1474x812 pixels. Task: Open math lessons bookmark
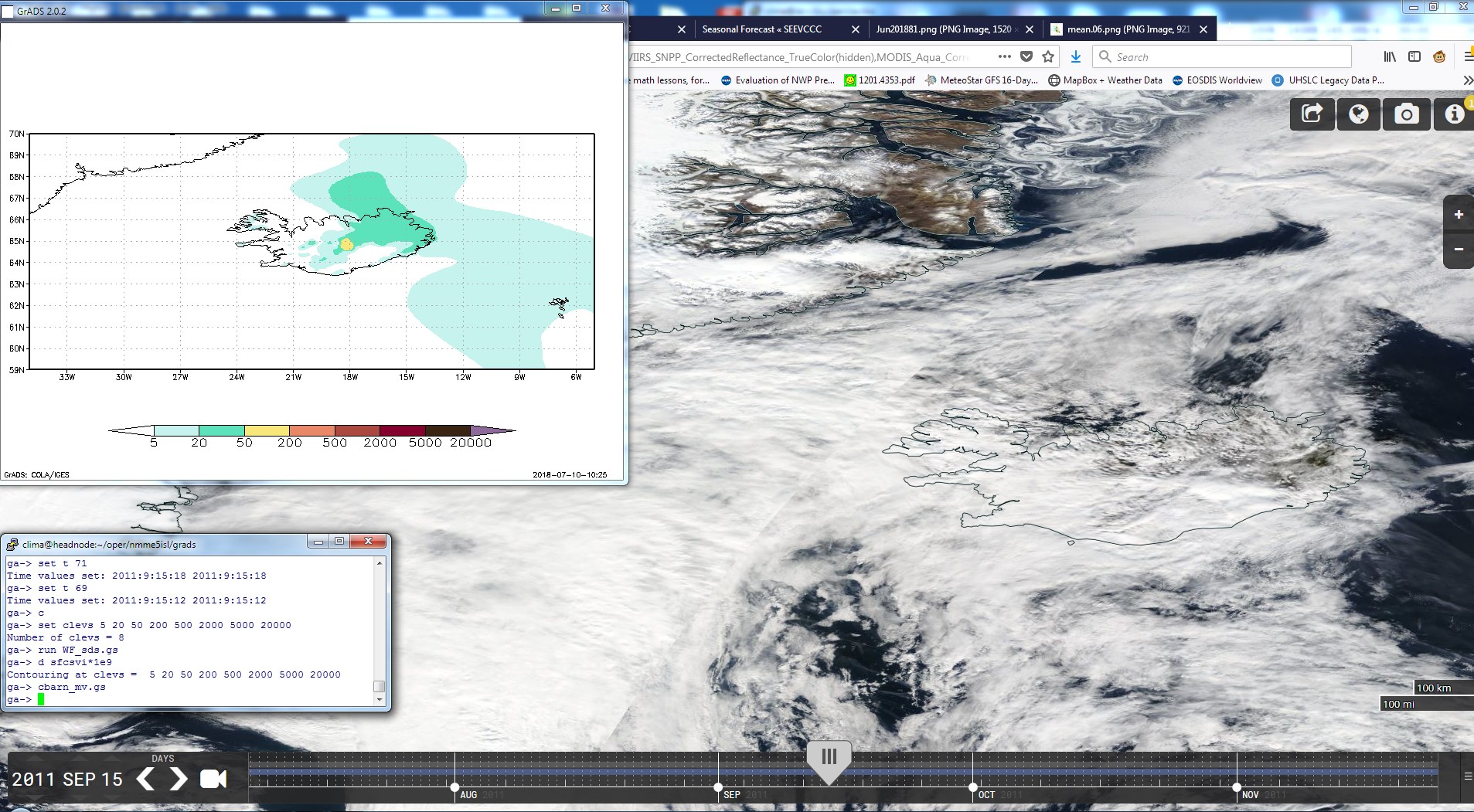671,80
